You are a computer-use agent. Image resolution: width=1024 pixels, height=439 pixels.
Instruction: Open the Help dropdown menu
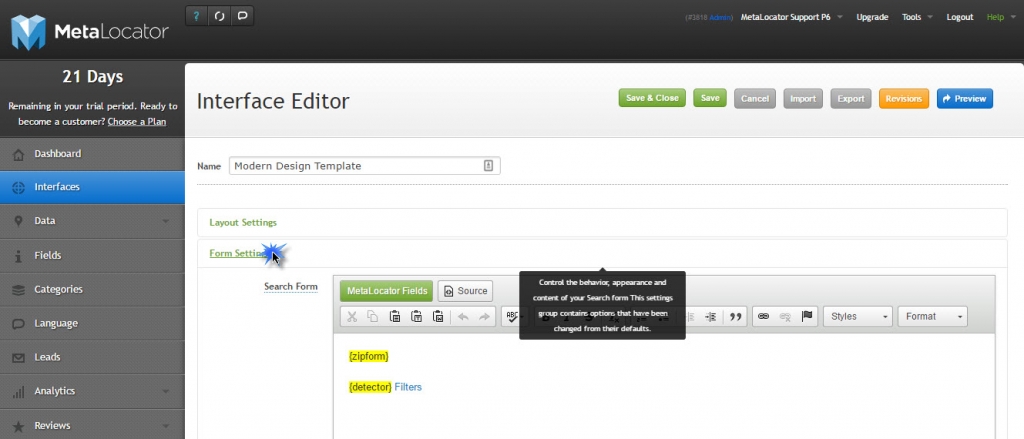[x=1000, y=17]
